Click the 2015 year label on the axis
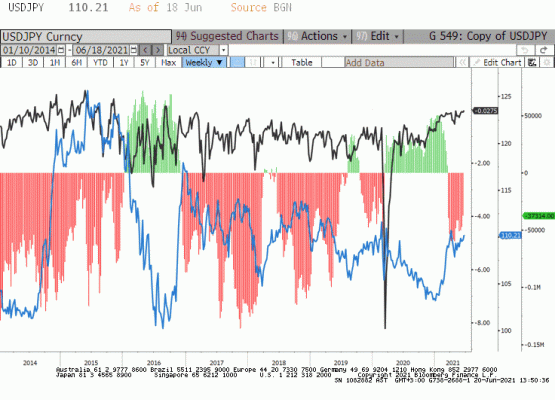The height and width of the screenshot is (400, 555). click(x=91, y=363)
